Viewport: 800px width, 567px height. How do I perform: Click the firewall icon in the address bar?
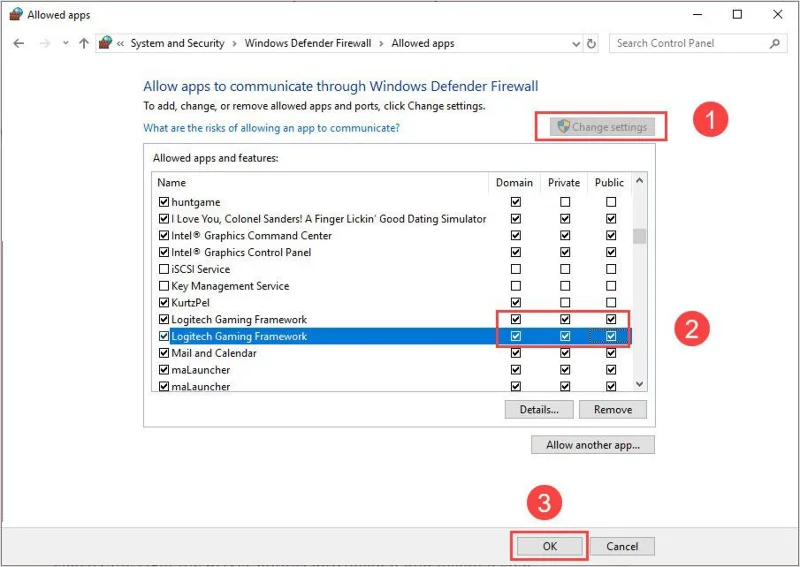tap(106, 43)
